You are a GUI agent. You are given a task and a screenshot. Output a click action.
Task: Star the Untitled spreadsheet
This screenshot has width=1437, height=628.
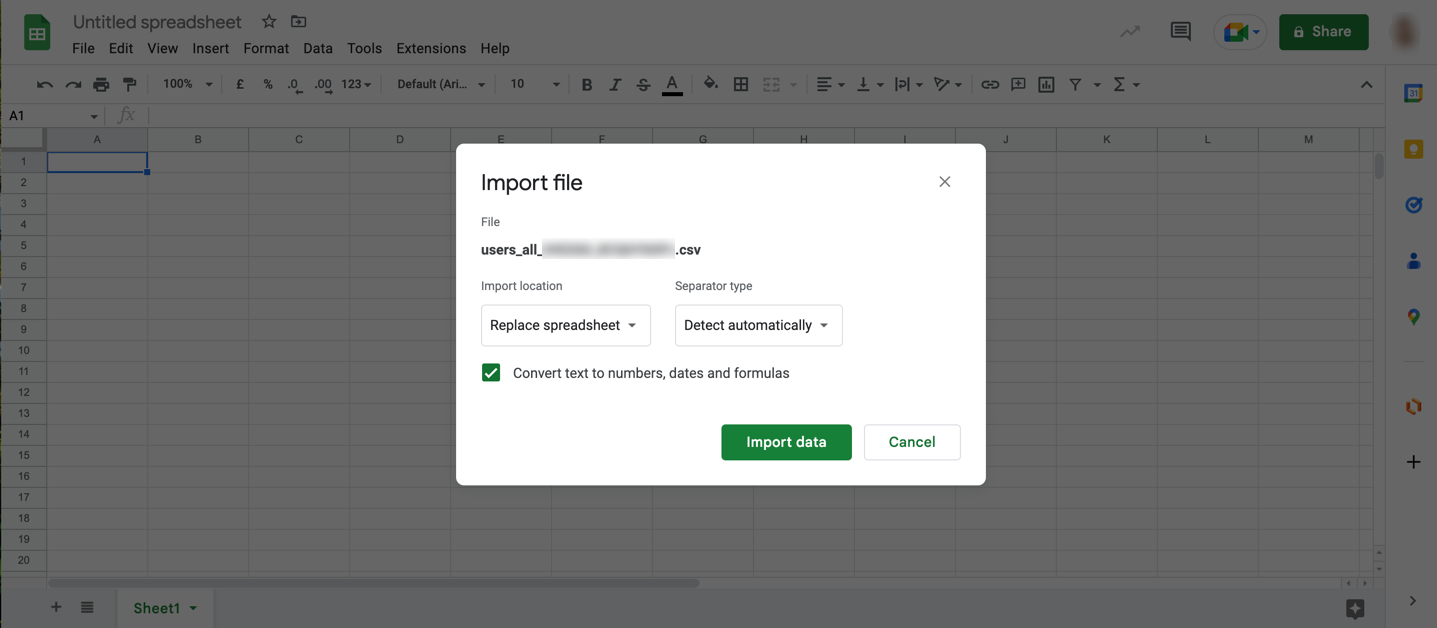coord(269,21)
